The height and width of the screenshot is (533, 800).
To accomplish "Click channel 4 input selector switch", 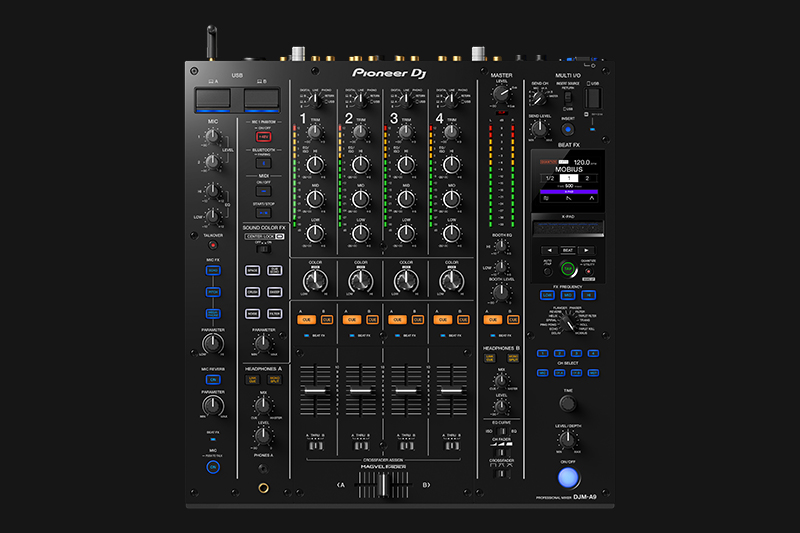I will (x=452, y=100).
